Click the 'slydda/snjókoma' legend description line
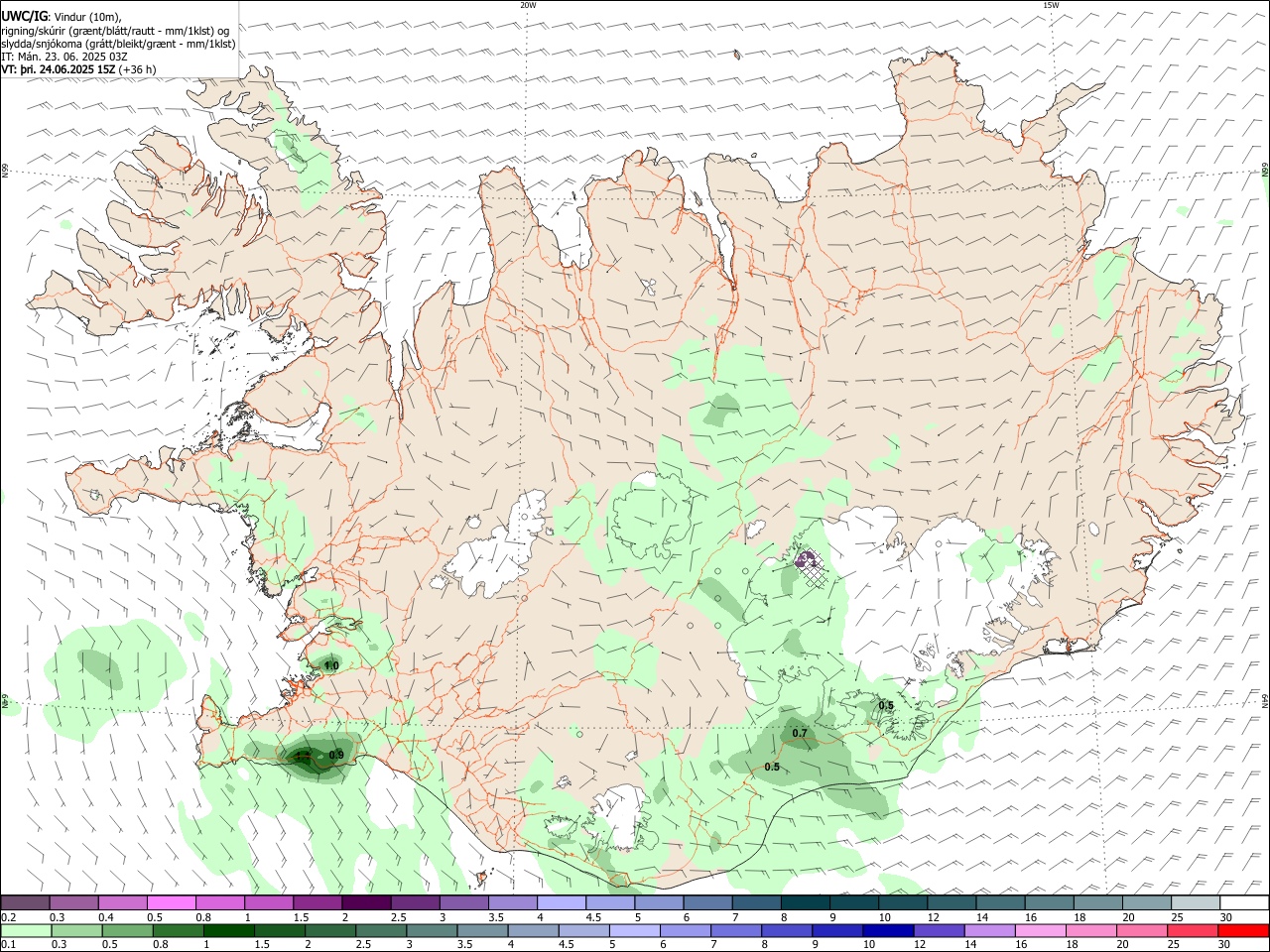This screenshot has height=952, width=1270. pos(118,44)
